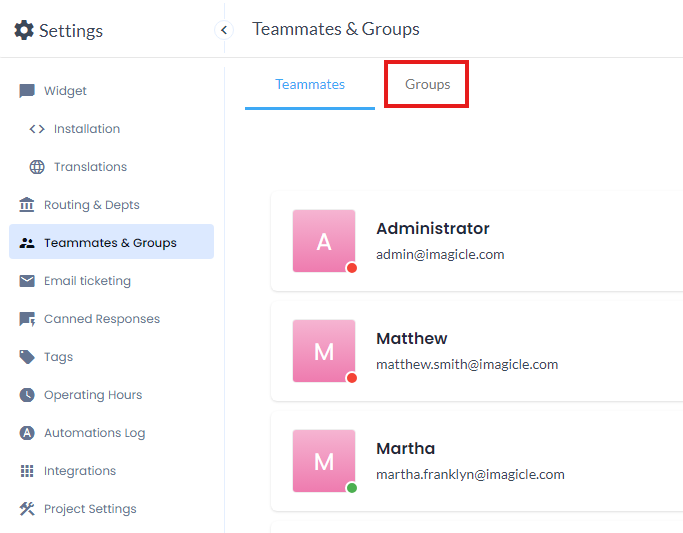
Task: Open the Integrations settings page
Action: [79, 471]
